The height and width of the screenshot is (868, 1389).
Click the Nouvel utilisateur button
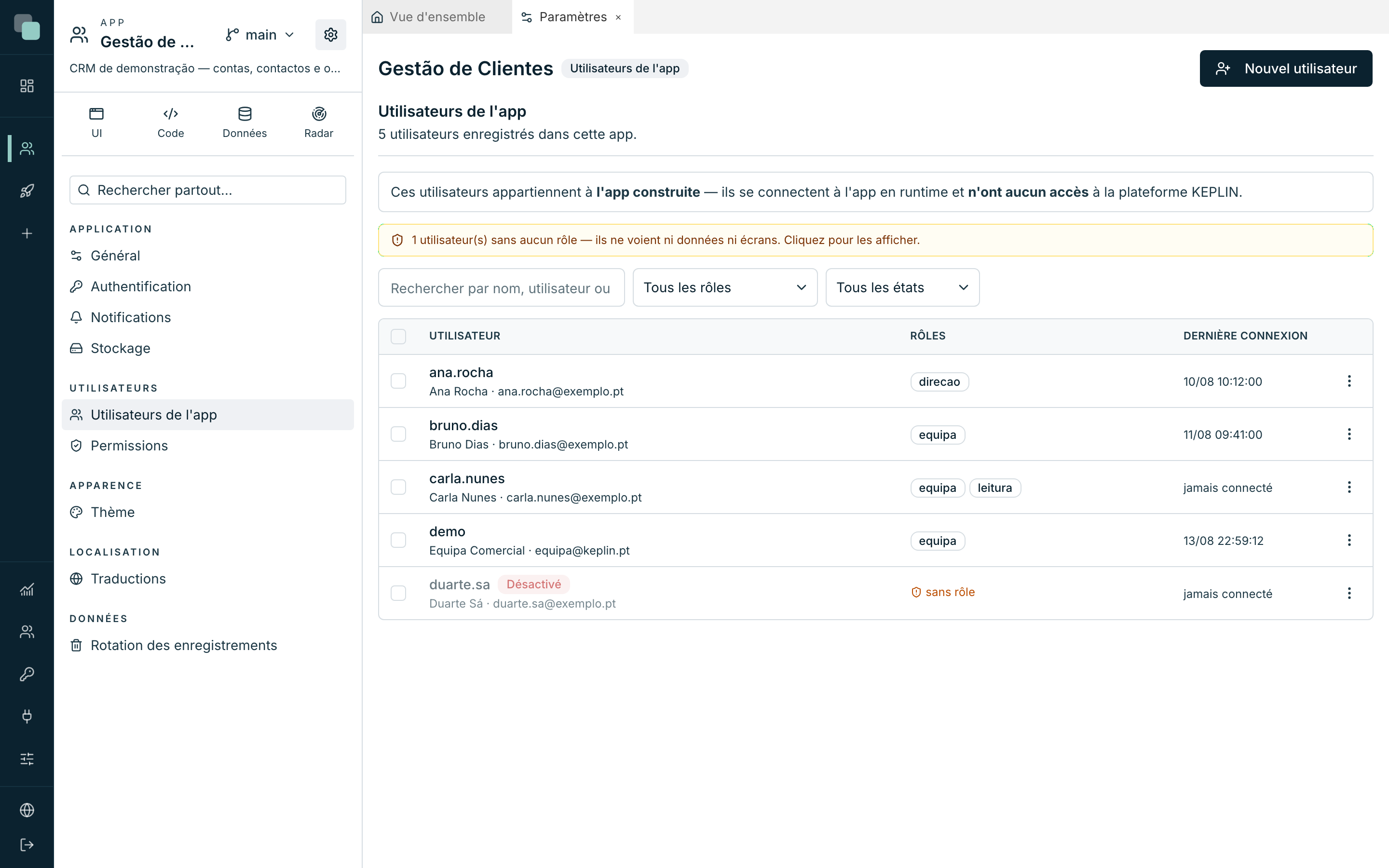[1286, 68]
